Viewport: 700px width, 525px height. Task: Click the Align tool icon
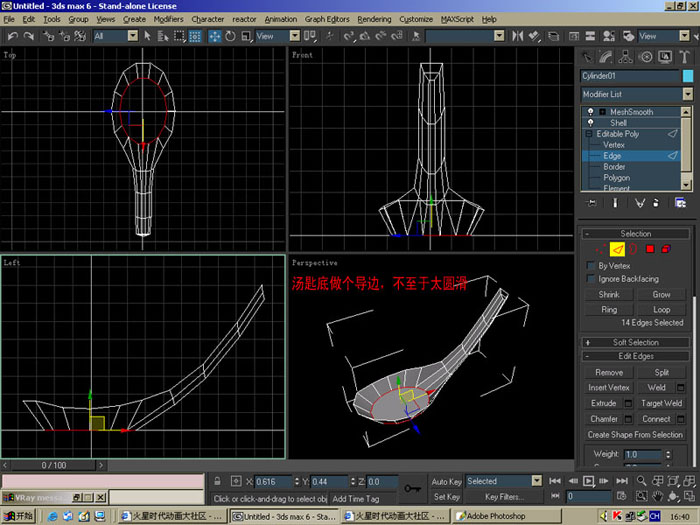tap(534, 36)
